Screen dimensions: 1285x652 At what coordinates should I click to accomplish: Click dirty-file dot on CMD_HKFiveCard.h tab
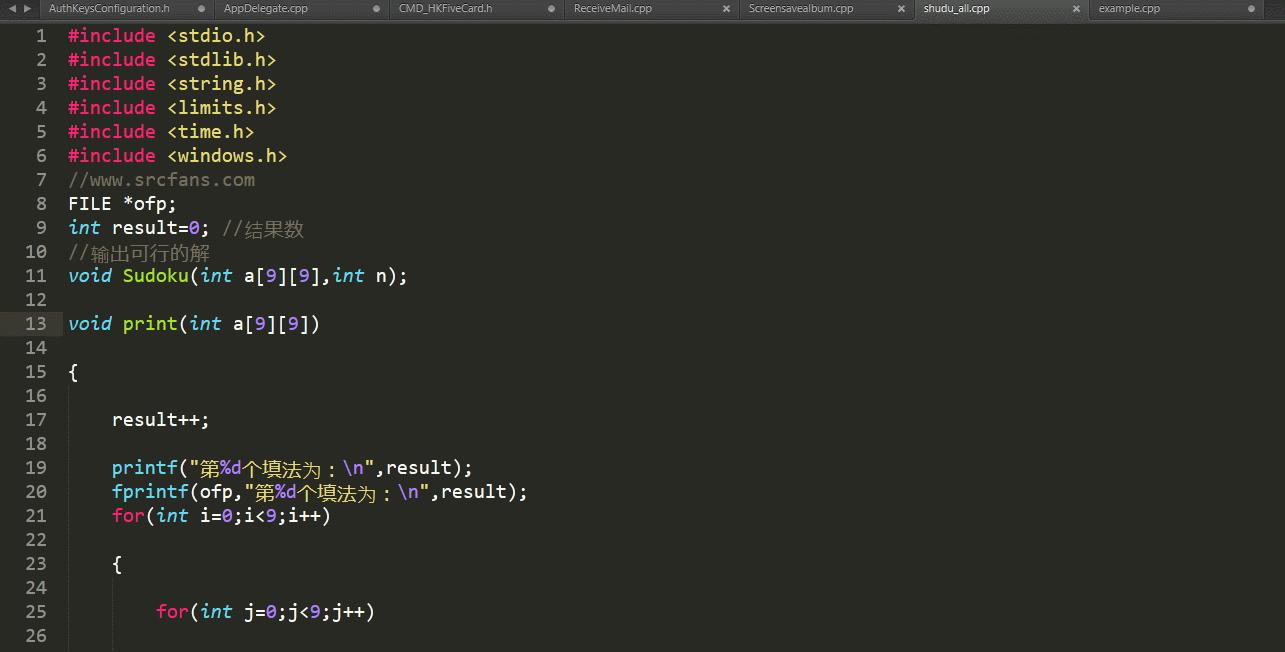coord(551,8)
